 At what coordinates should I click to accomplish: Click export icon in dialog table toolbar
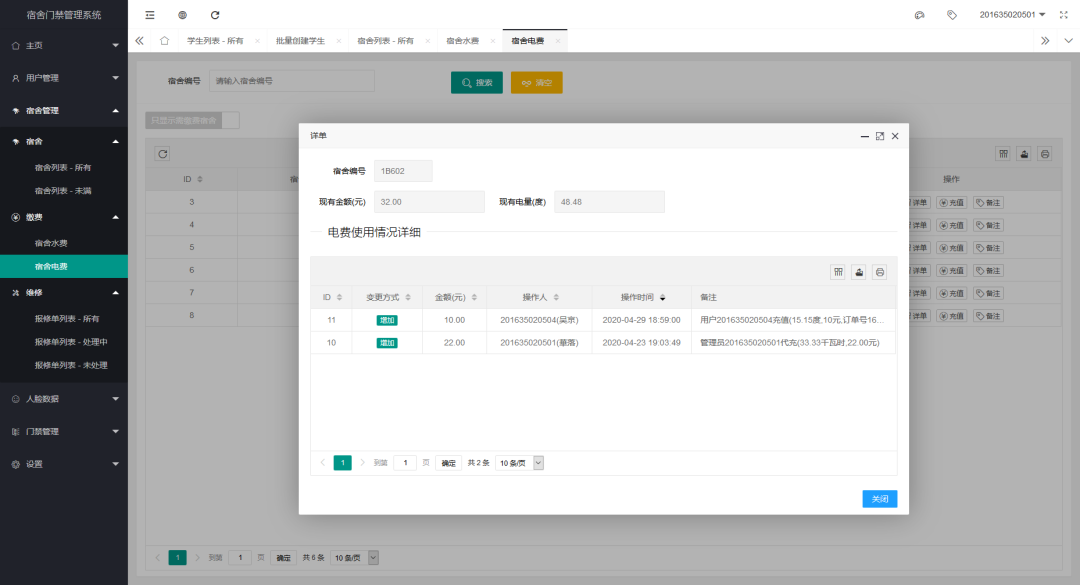pyautogui.click(x=859, y=272)
